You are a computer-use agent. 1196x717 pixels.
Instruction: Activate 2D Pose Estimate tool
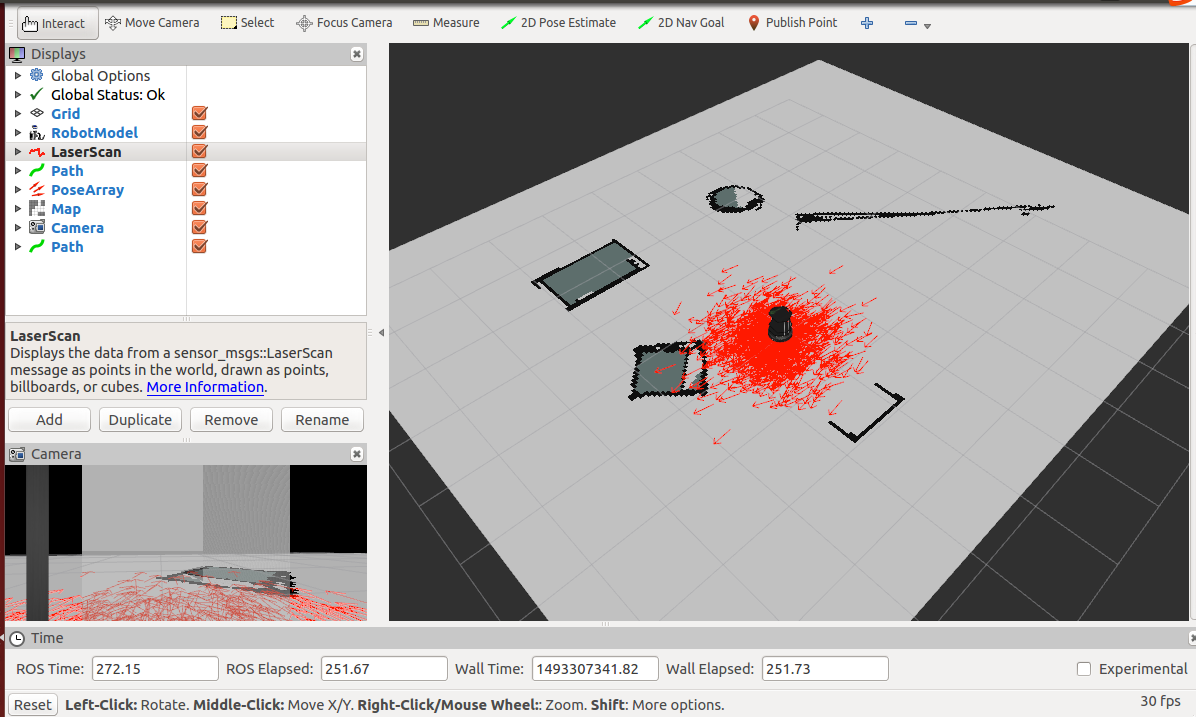[558, 23]
